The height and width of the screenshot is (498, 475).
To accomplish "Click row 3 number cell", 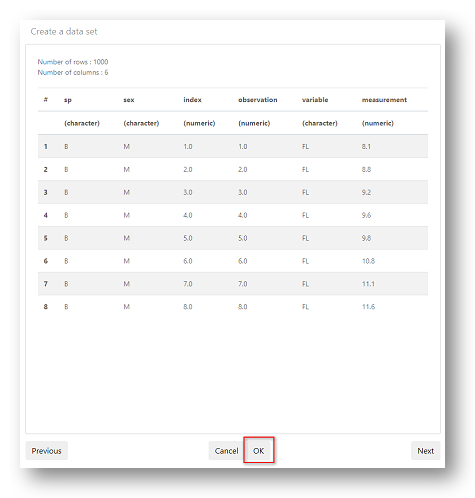I will (x=46, y=192).
